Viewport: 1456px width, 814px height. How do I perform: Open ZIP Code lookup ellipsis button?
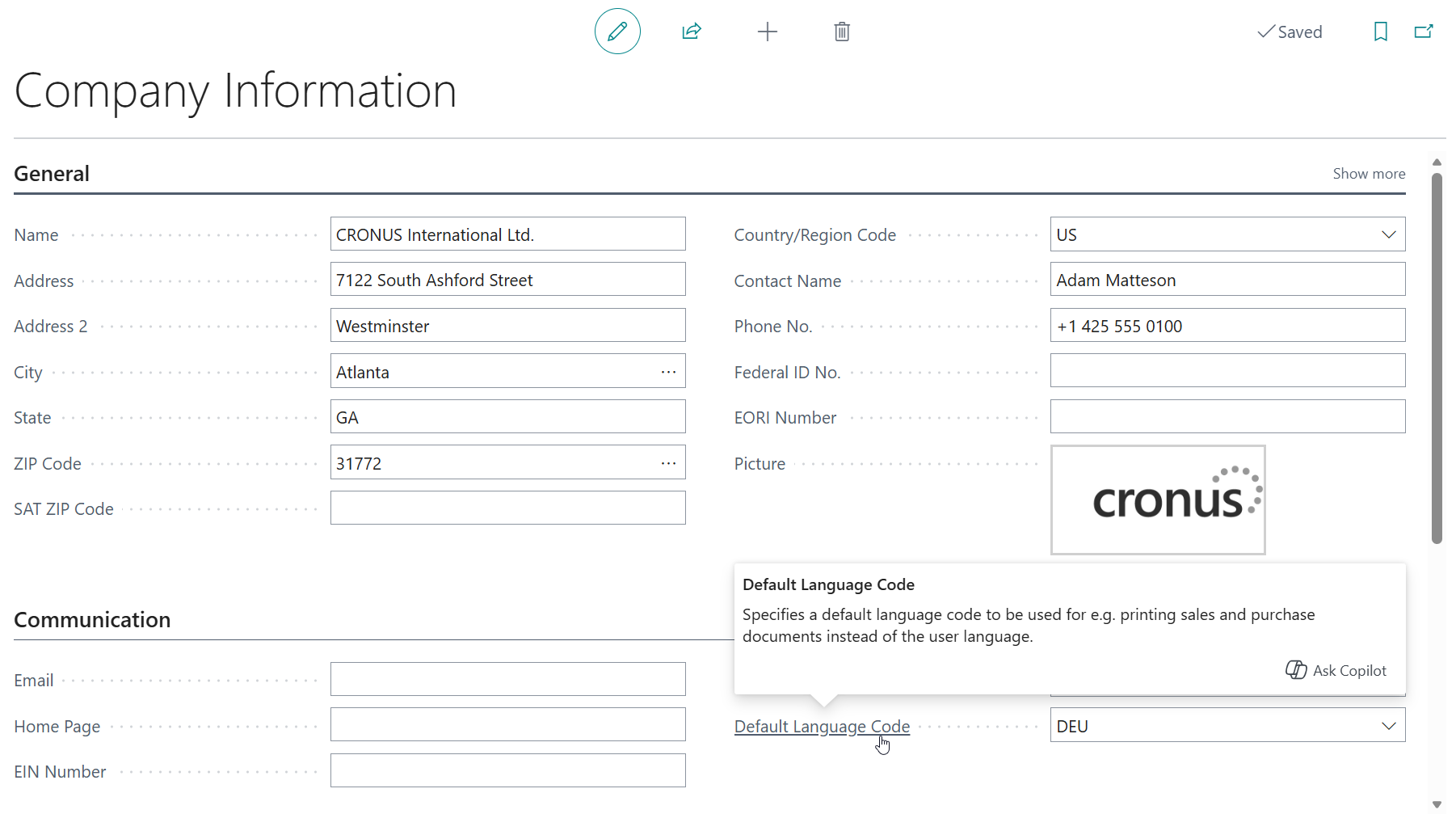pos(668,463)
